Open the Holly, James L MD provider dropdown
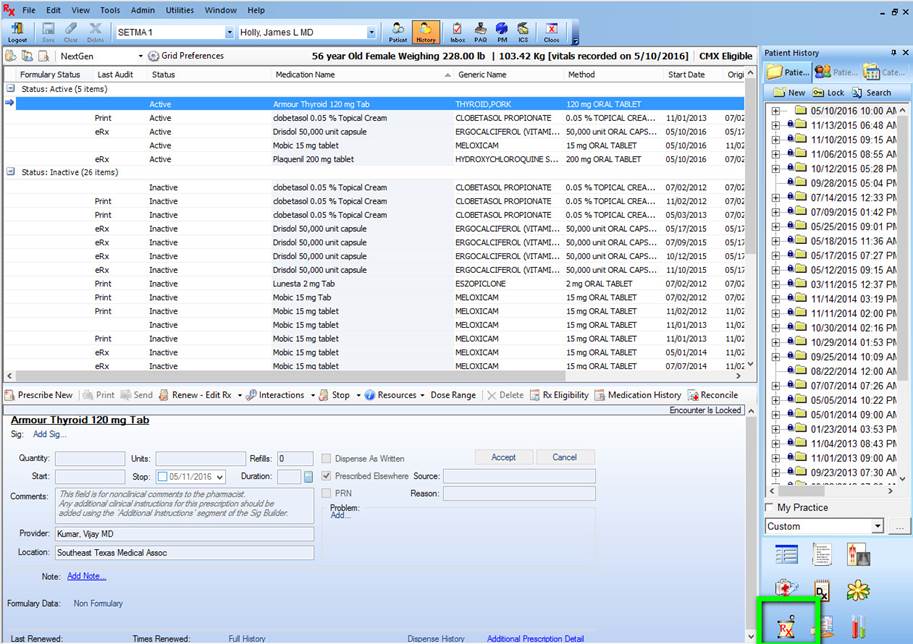The width and height of the screenshot is (913, 644). coord(371,33)
